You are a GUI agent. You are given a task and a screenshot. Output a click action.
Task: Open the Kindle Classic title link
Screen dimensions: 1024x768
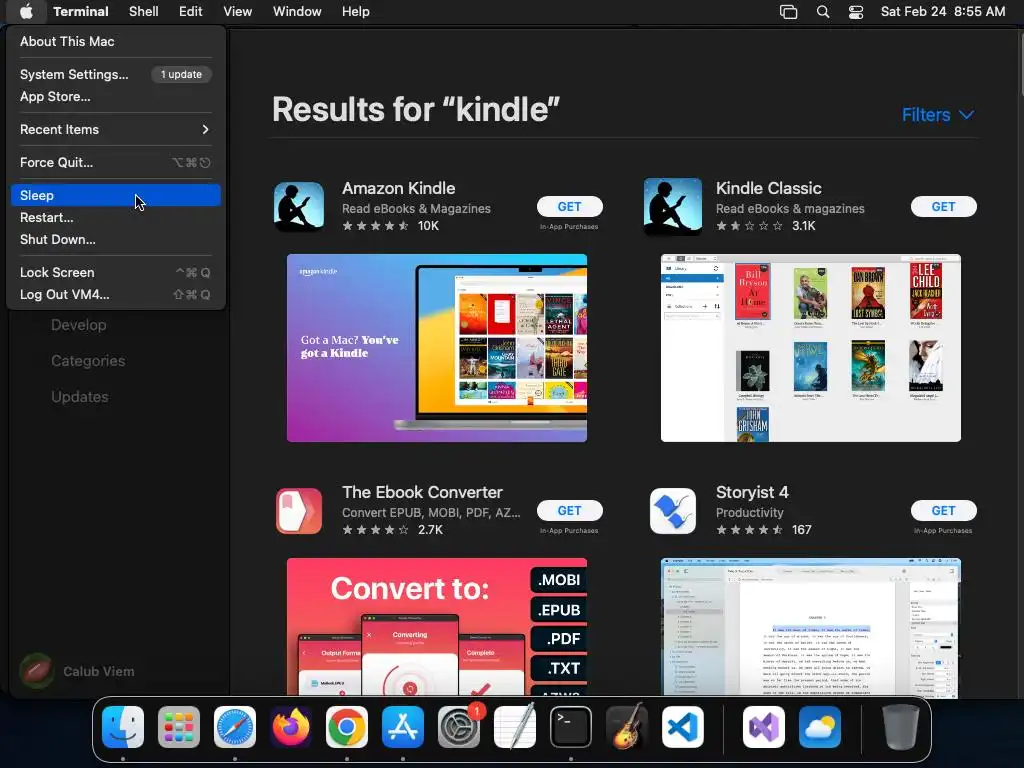769,188
